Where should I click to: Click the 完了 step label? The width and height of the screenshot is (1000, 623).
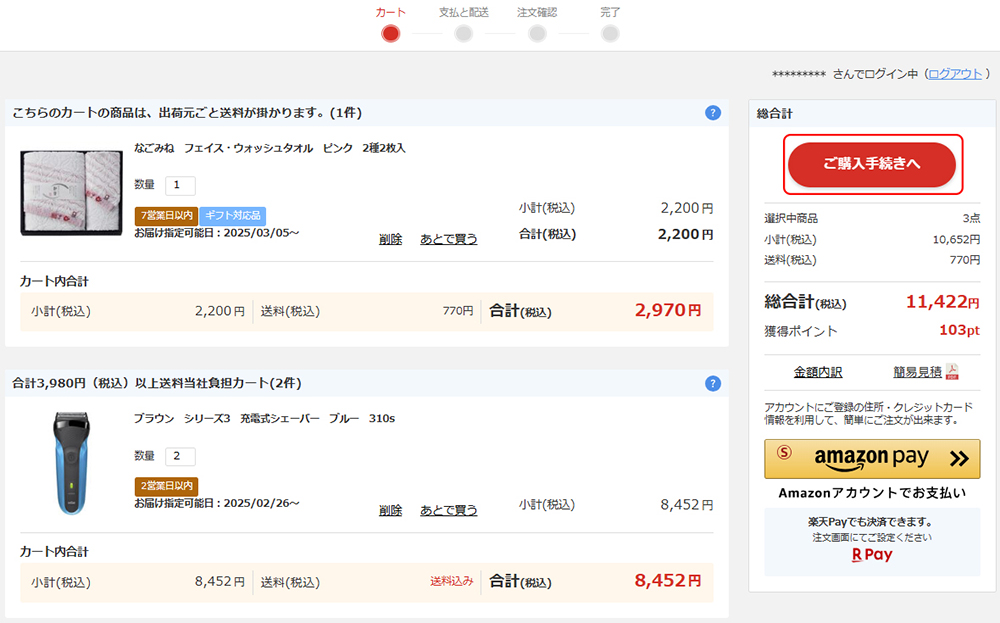pos(610,12)
